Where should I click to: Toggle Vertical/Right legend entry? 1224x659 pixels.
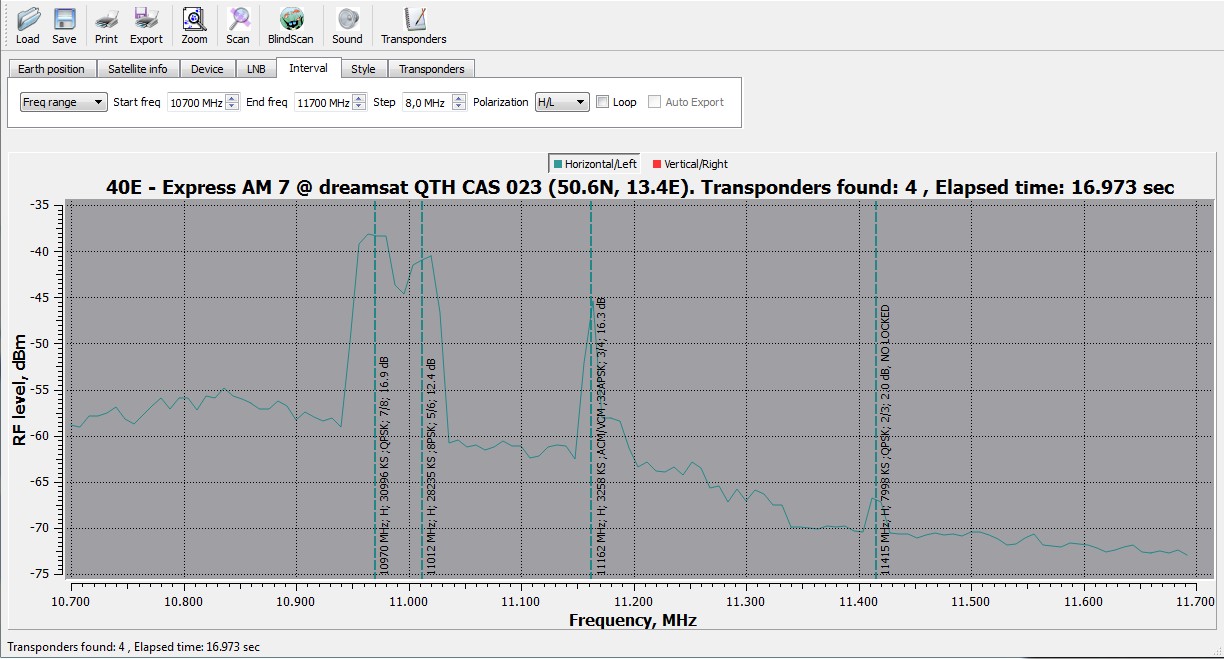tap(689, 164)
